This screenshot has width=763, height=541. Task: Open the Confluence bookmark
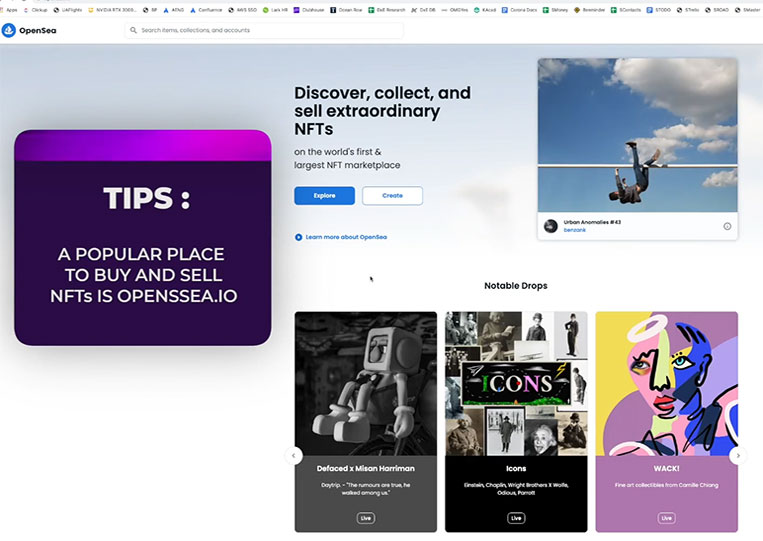pyautogui.click(x=206, y=10)
